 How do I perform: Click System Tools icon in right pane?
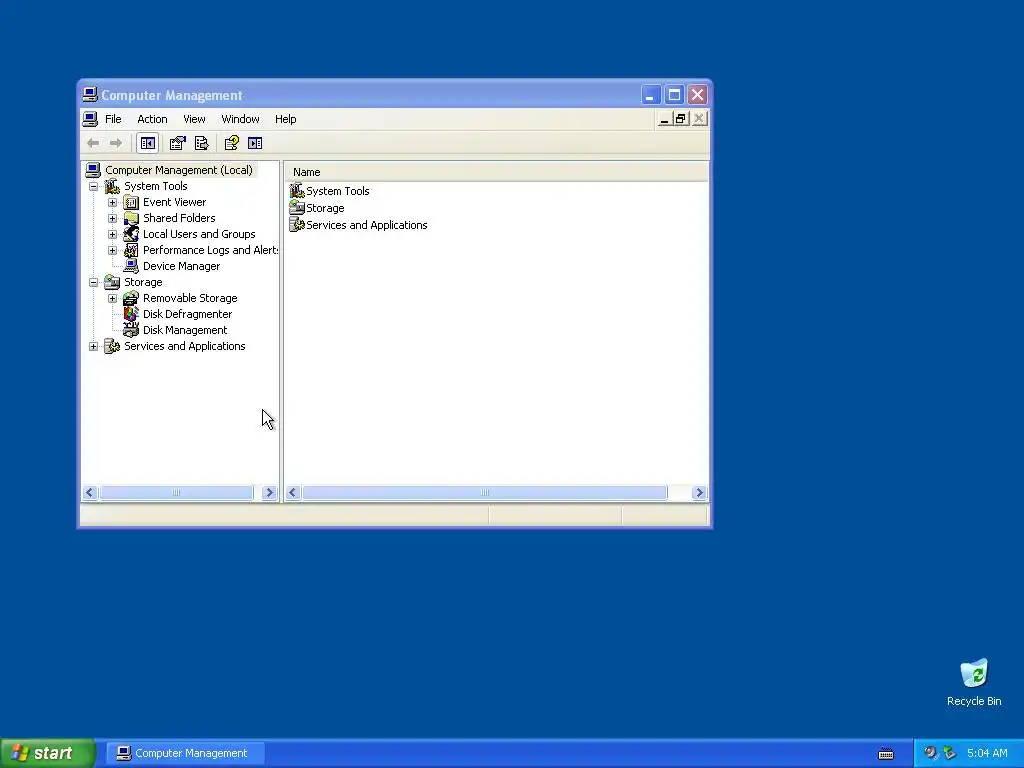point(297,191)
